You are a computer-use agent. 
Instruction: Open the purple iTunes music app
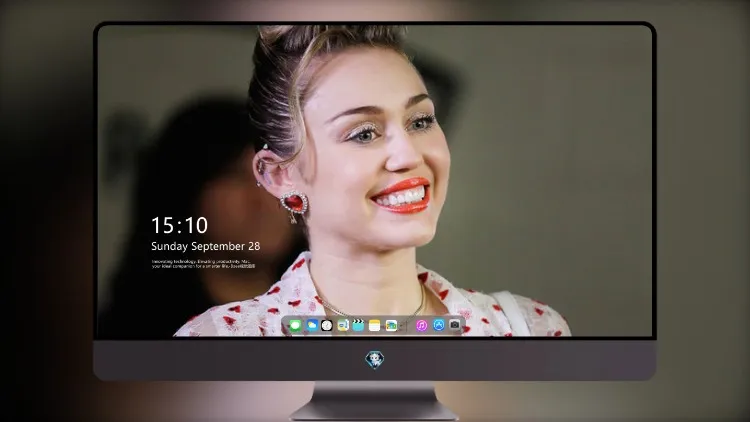click(x=421, y=326)
